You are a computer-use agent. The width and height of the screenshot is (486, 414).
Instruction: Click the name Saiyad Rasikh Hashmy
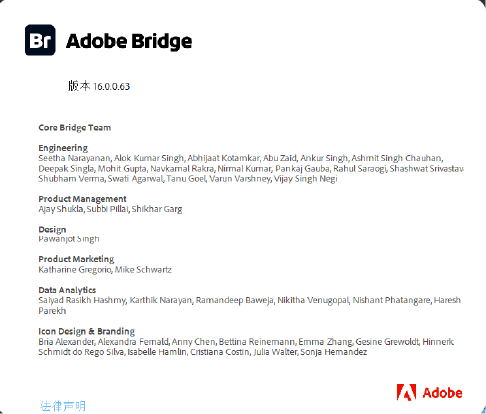click(x=82, y=300)
